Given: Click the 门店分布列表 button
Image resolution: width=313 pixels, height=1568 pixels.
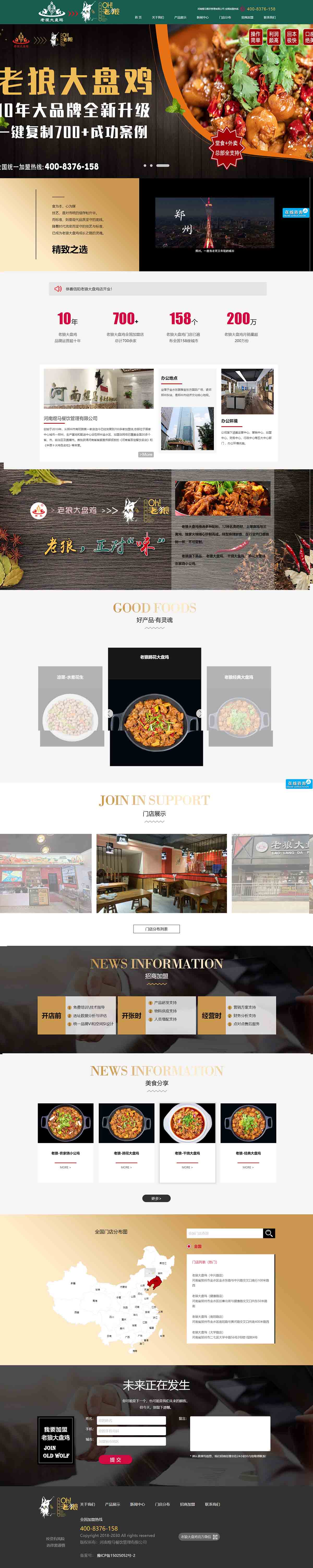Looking at the screenshot, I should pyautogui.click(x=156, y=929).
